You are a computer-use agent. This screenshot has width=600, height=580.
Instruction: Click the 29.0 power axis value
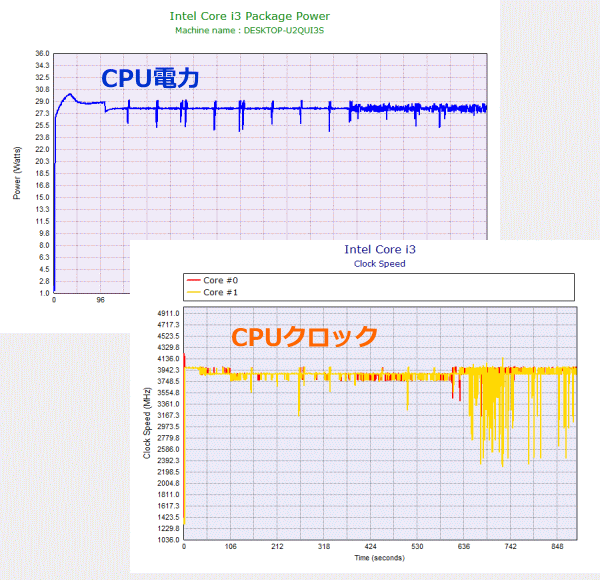point(42,101)
